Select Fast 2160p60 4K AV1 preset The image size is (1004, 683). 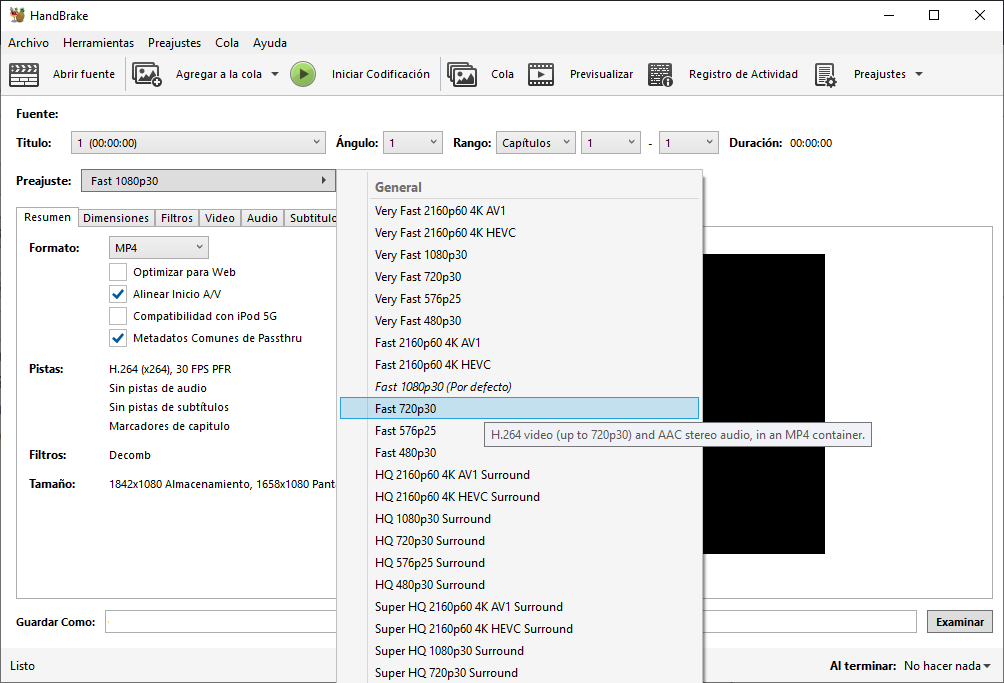(x=519, y=342)
